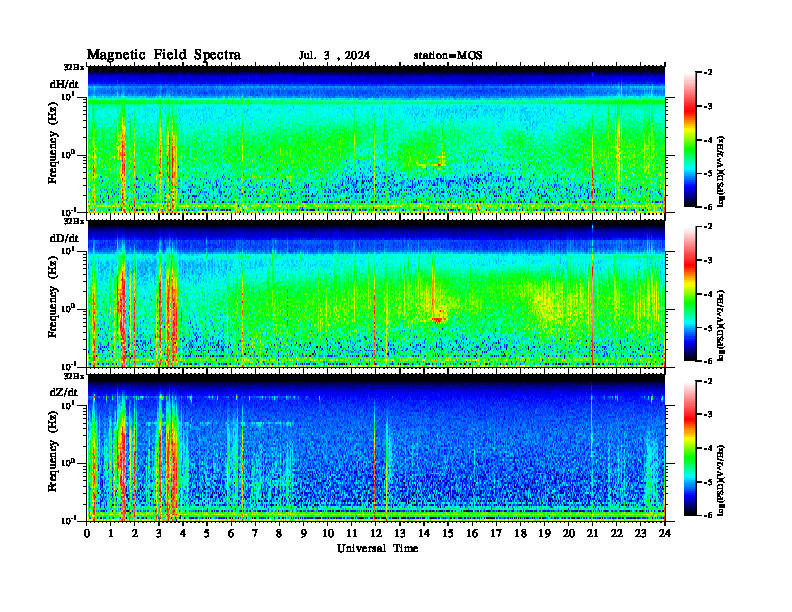
Task: Click hour 9 on the Universal Time axis
Action: [x=304, y=534]
